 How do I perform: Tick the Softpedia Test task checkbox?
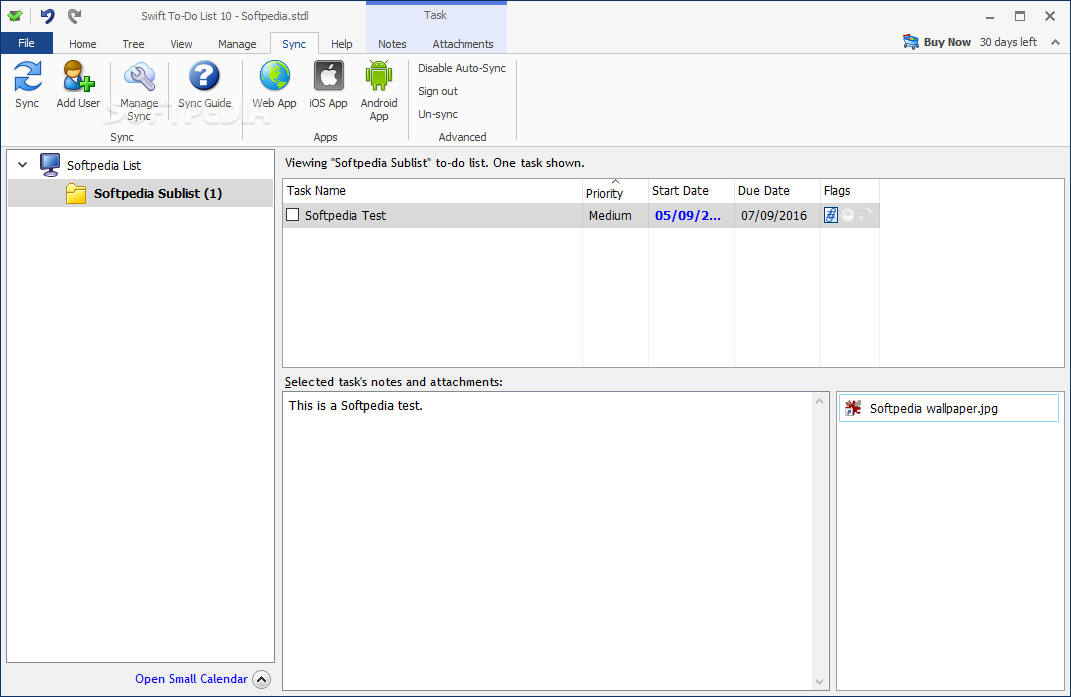(292, 215)
